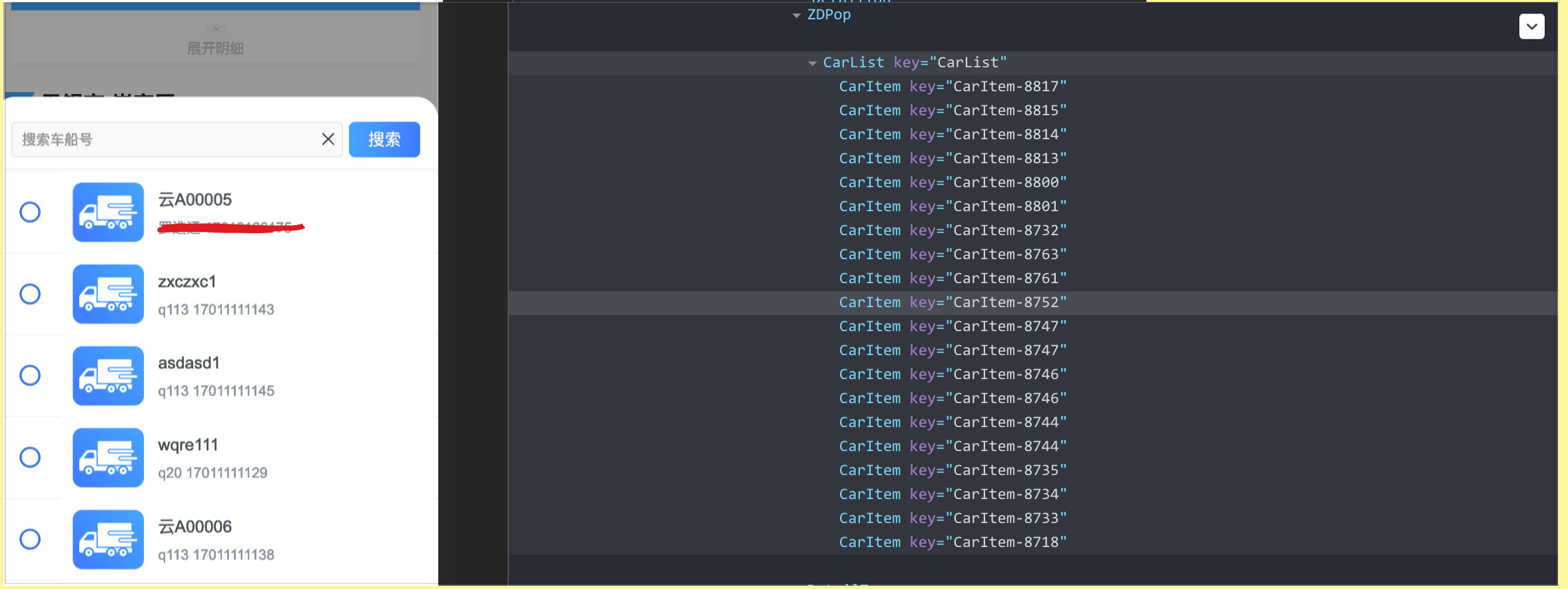Select CarItem-8800 in component tree
This screenshot has width=1568, height=589.
pos(953,183)
